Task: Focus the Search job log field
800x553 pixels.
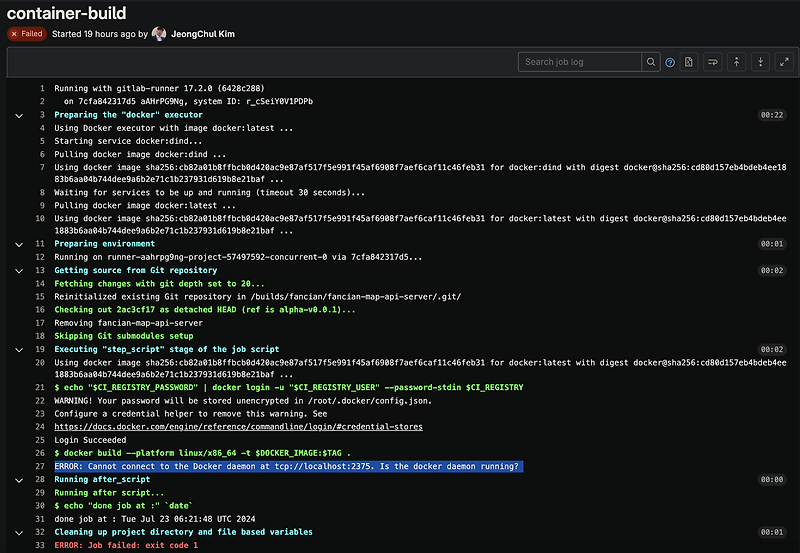Action: pyautogui.click(x=580, y=62)
